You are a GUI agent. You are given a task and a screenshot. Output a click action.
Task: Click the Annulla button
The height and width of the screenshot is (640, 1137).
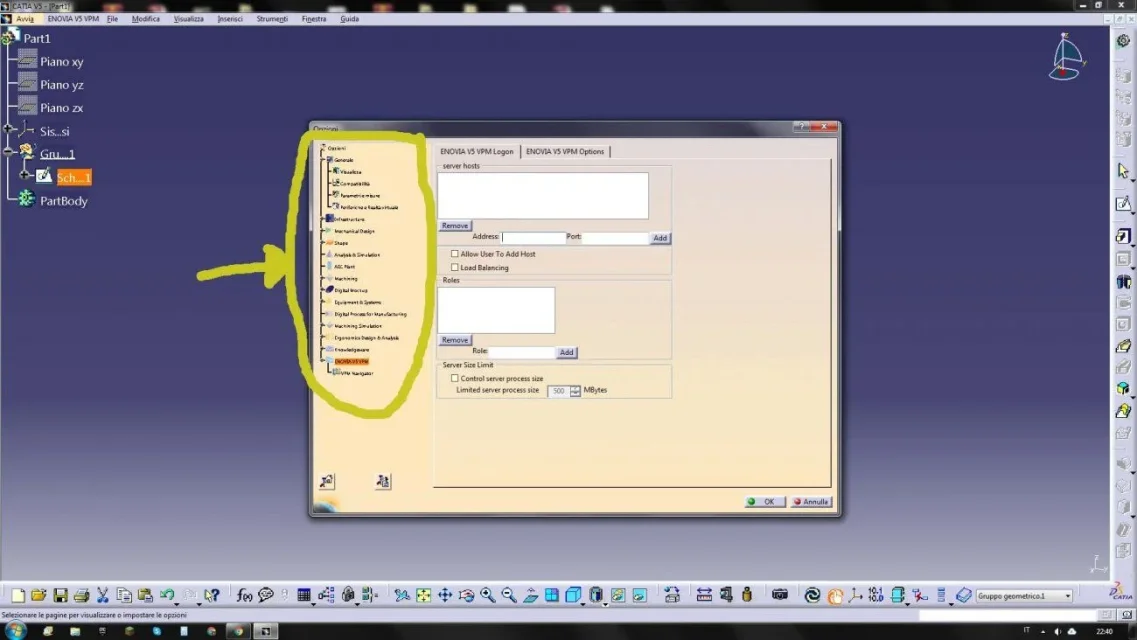(811, 502)
